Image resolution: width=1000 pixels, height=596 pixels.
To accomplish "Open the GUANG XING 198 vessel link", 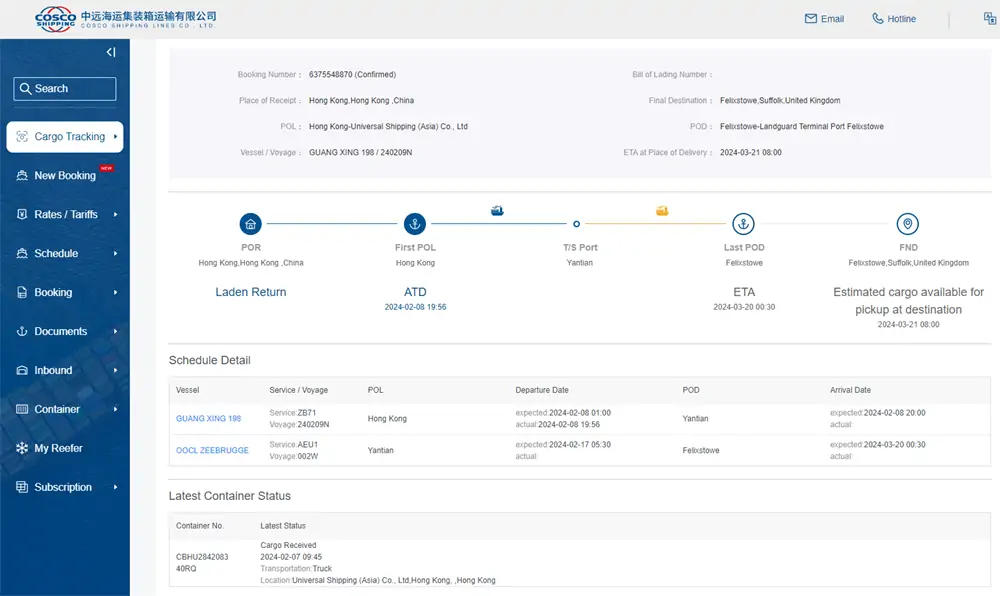I will (x=209, y=419).
